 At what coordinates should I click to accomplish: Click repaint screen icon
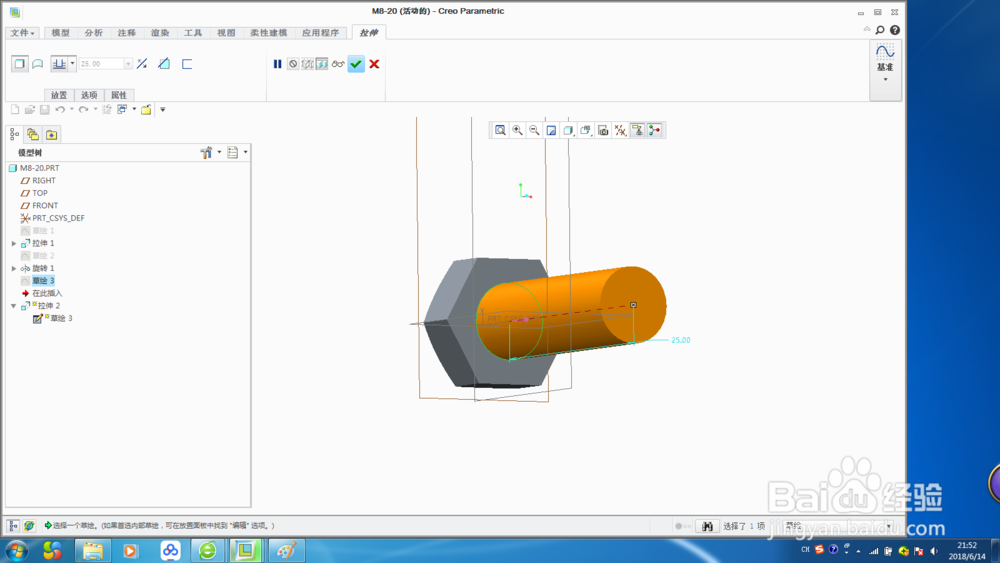coord(552,130)
